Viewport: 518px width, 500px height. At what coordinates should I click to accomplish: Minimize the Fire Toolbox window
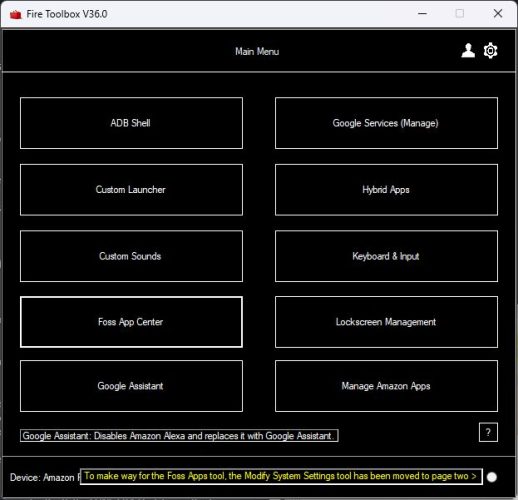[x=422, y=14]
